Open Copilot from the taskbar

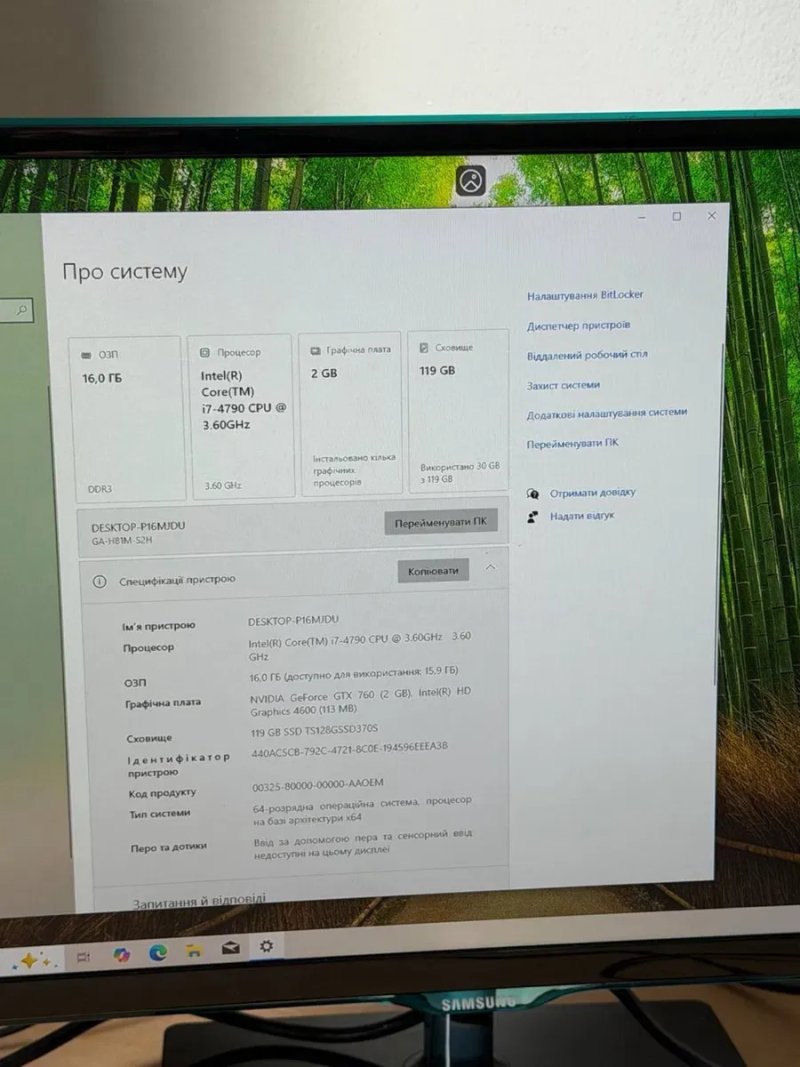[x=121, y=955]
